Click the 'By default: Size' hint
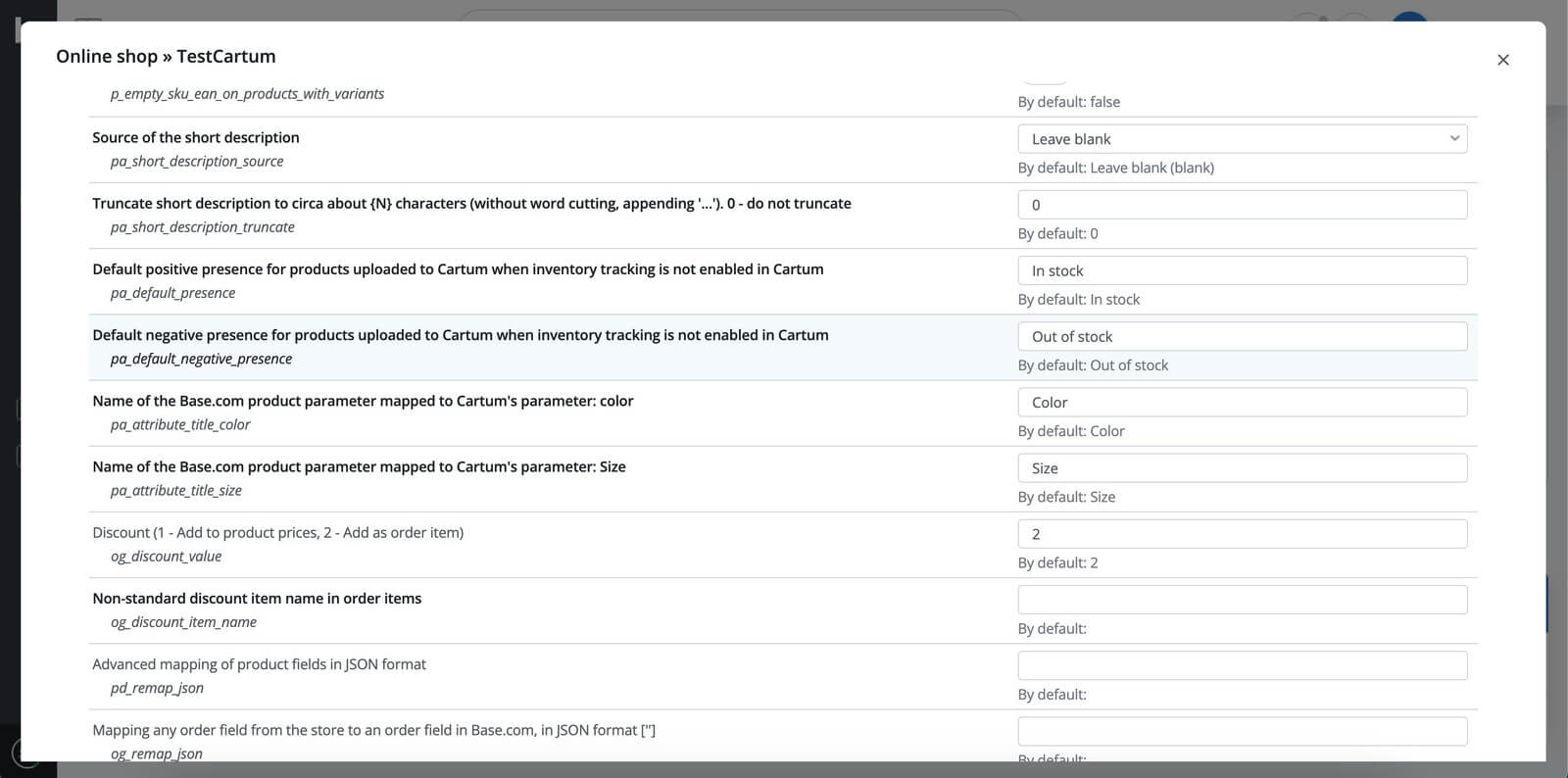The image size is (1568, 778). point(1066,496)
